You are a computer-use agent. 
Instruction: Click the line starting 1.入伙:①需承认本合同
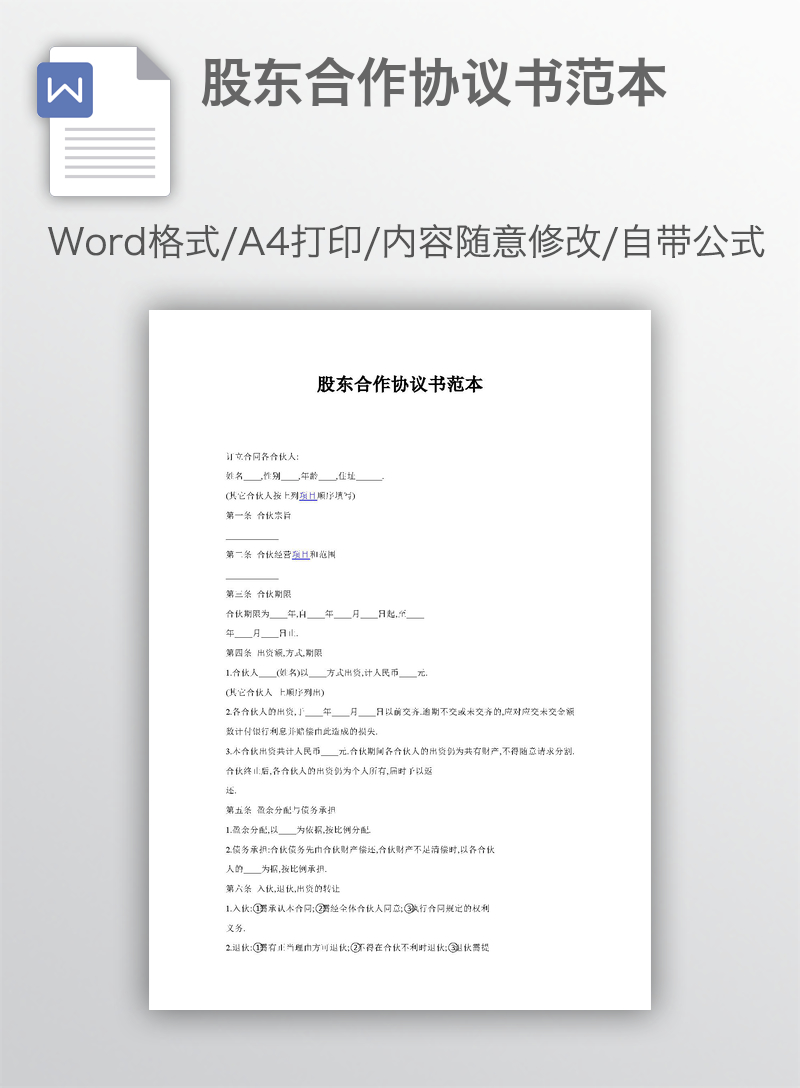point(357,908)
